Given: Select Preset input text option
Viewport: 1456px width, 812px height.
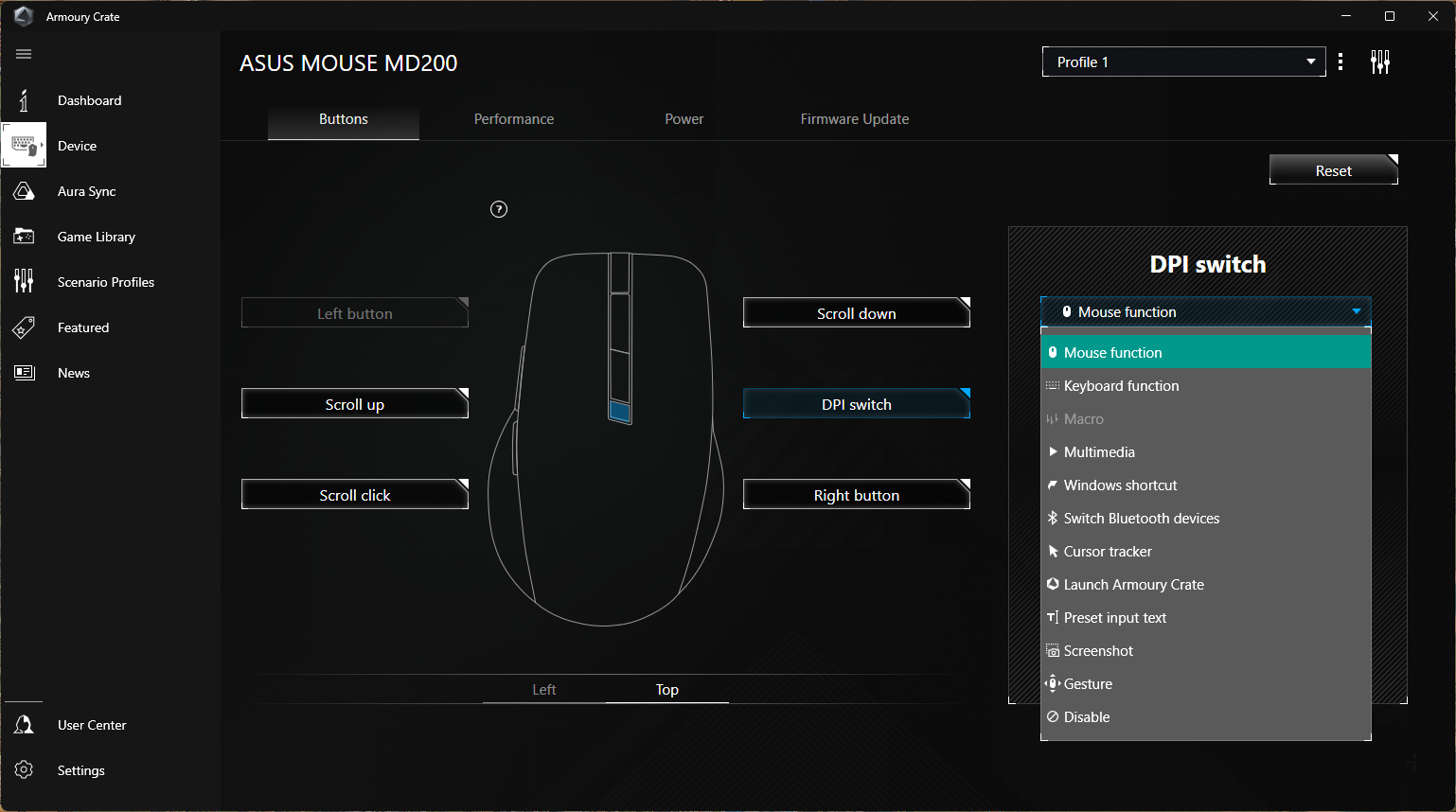Looking at the screenshot, I should point(1205,617).
